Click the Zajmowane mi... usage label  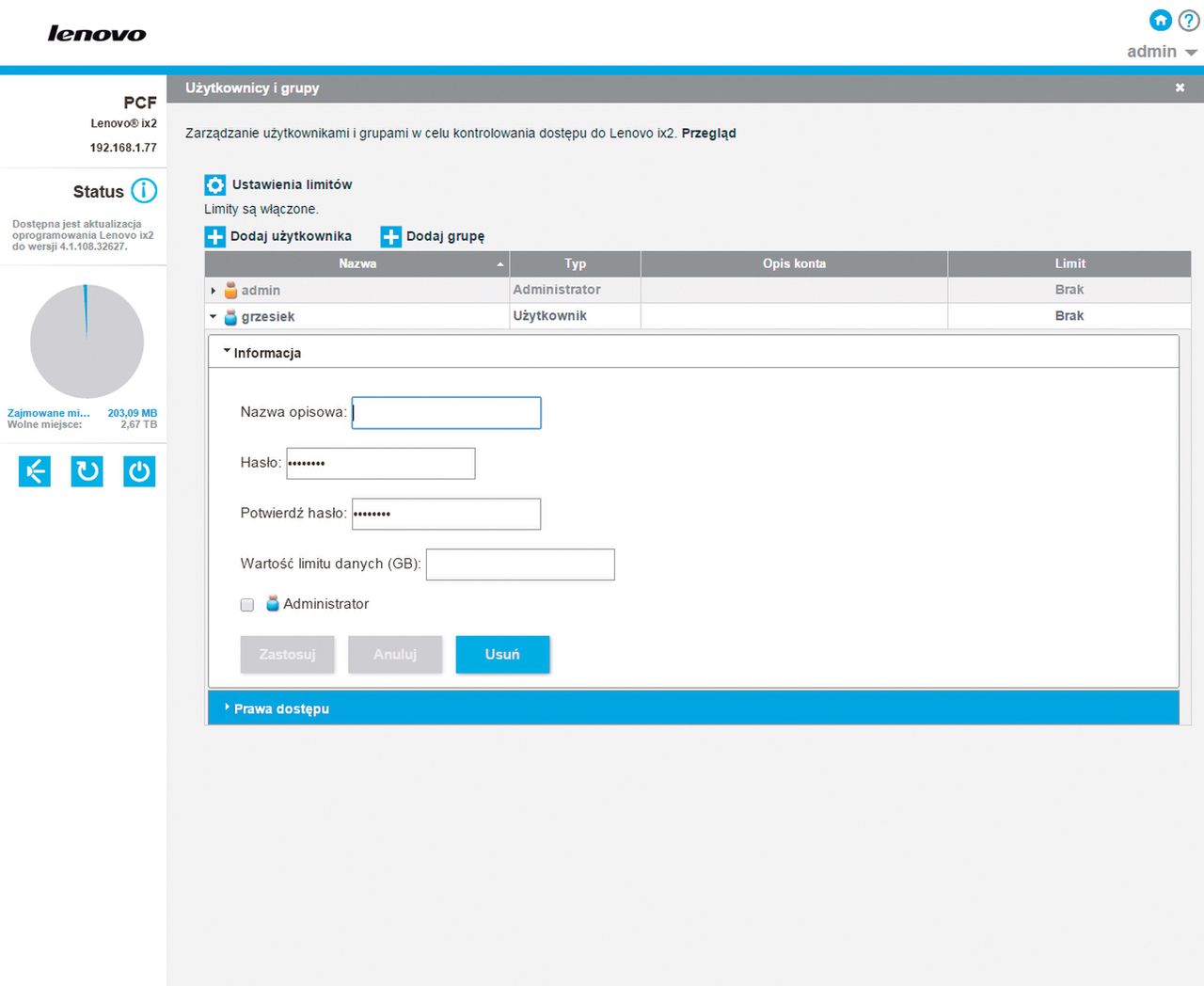49,413
